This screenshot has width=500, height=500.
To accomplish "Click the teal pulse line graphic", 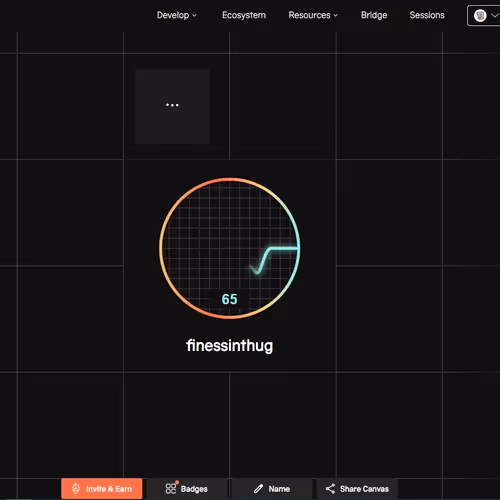I will coord(273,260).
